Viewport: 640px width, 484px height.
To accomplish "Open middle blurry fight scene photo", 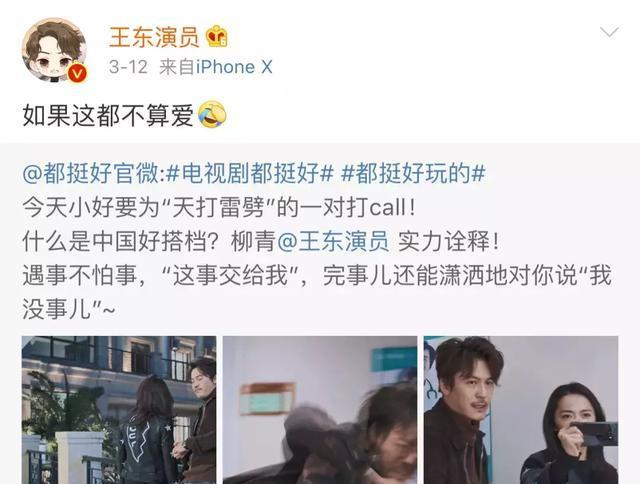I will [x=320, y=410].
